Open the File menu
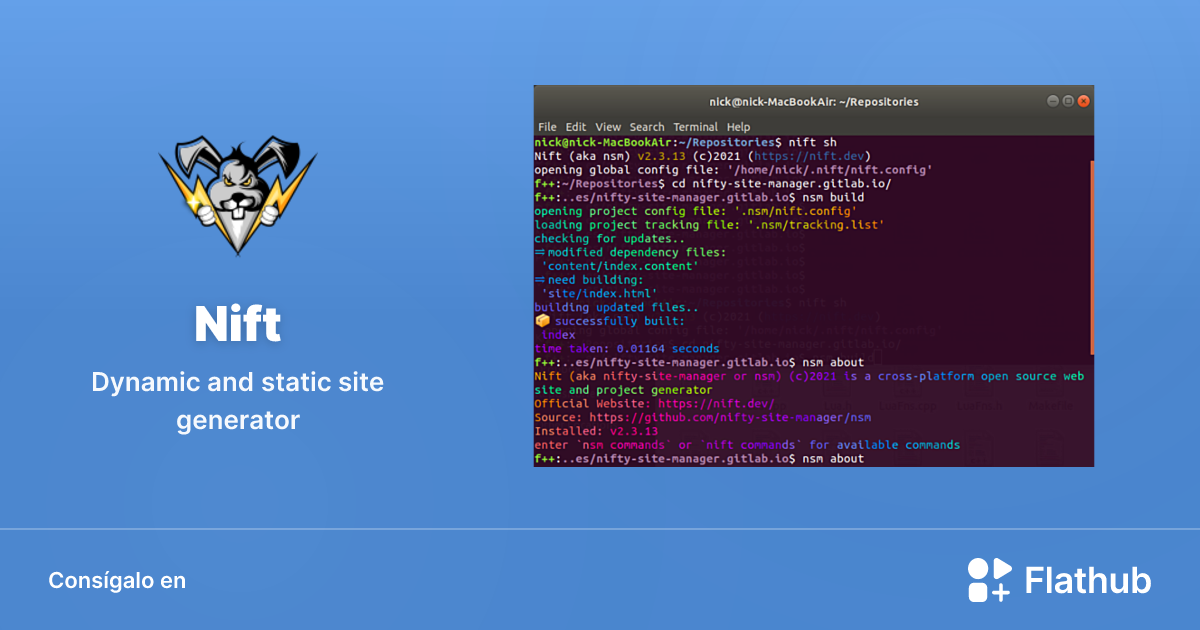Viewport: 1200px width, 630px height. coord(546,127)
